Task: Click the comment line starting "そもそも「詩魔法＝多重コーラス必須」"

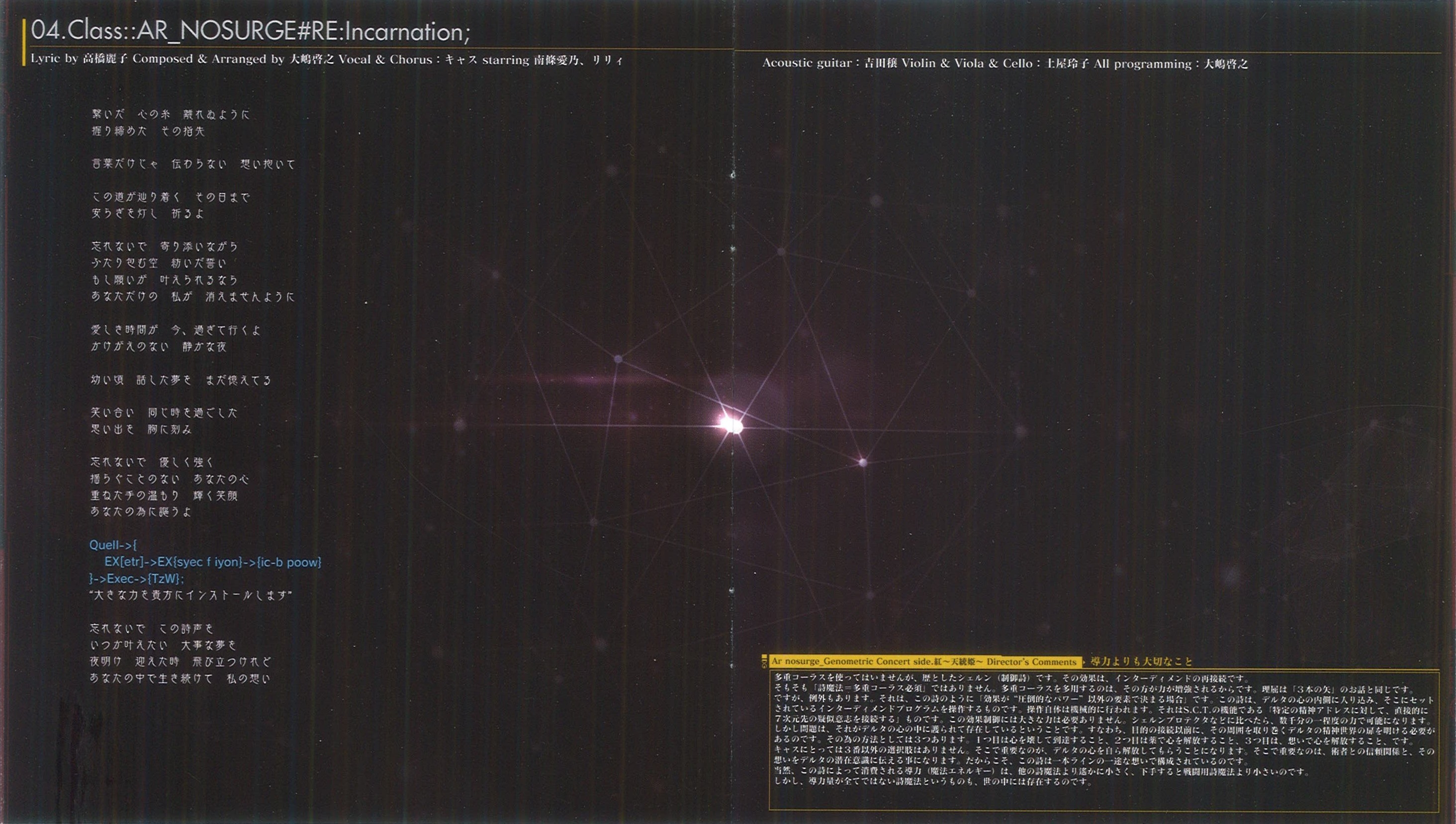Action: (x=1093, y=689)
